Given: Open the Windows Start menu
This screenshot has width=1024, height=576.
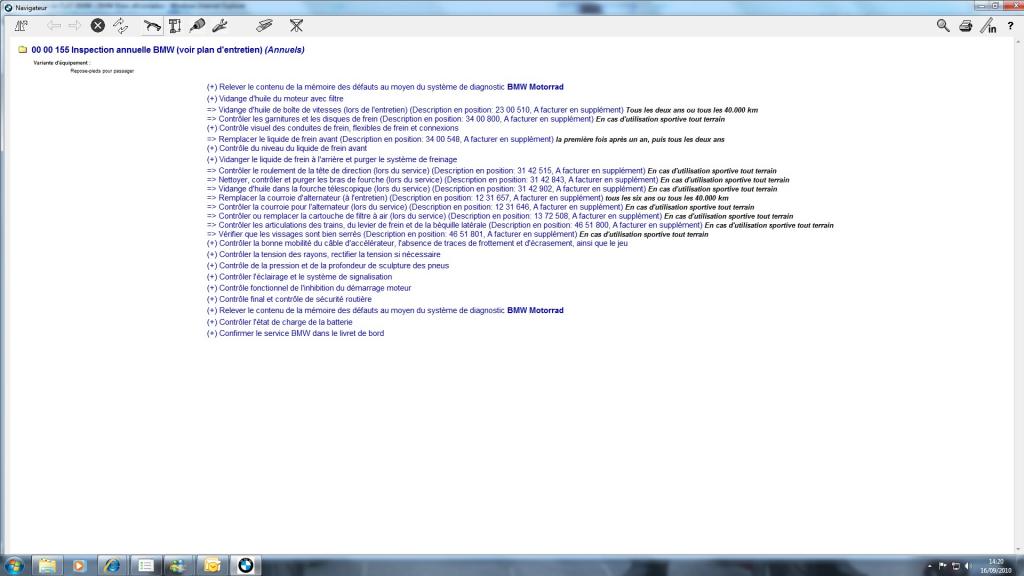Looking at the screenshot, I should click(x=14, y=566).
